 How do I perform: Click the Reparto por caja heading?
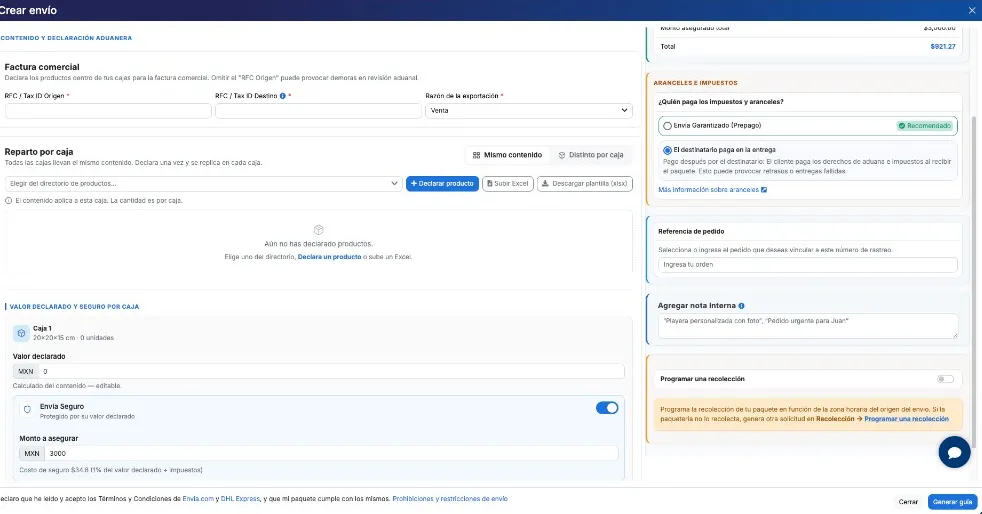[x=39, y=152]
